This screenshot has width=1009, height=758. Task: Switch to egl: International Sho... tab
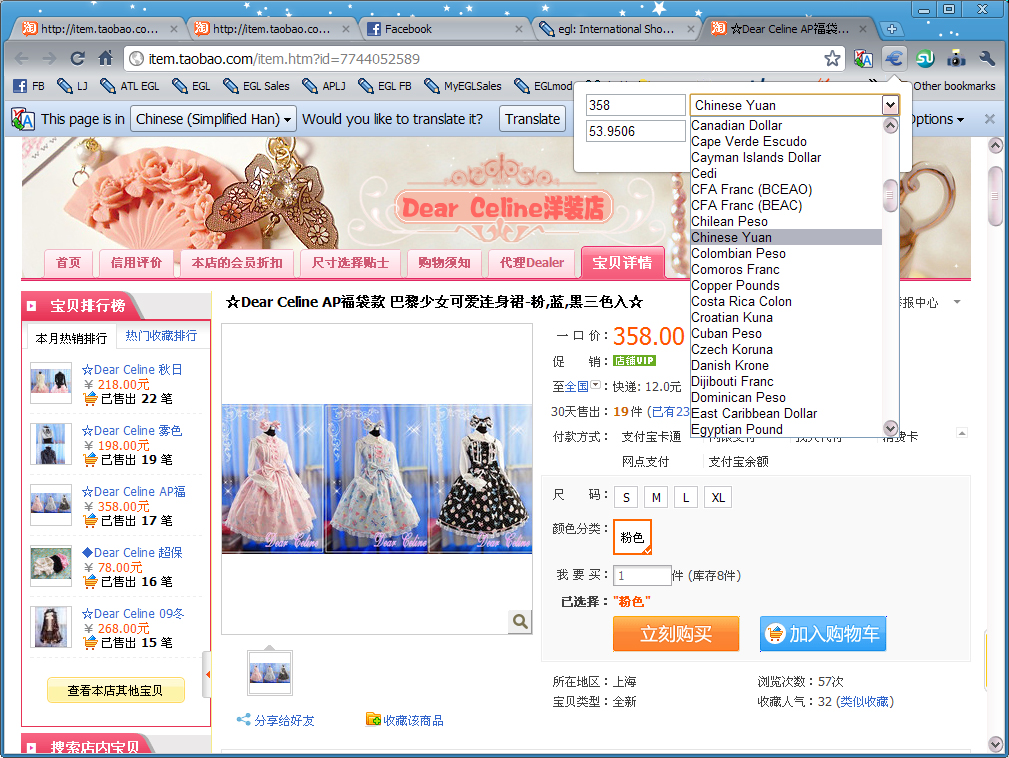(616, 29)
